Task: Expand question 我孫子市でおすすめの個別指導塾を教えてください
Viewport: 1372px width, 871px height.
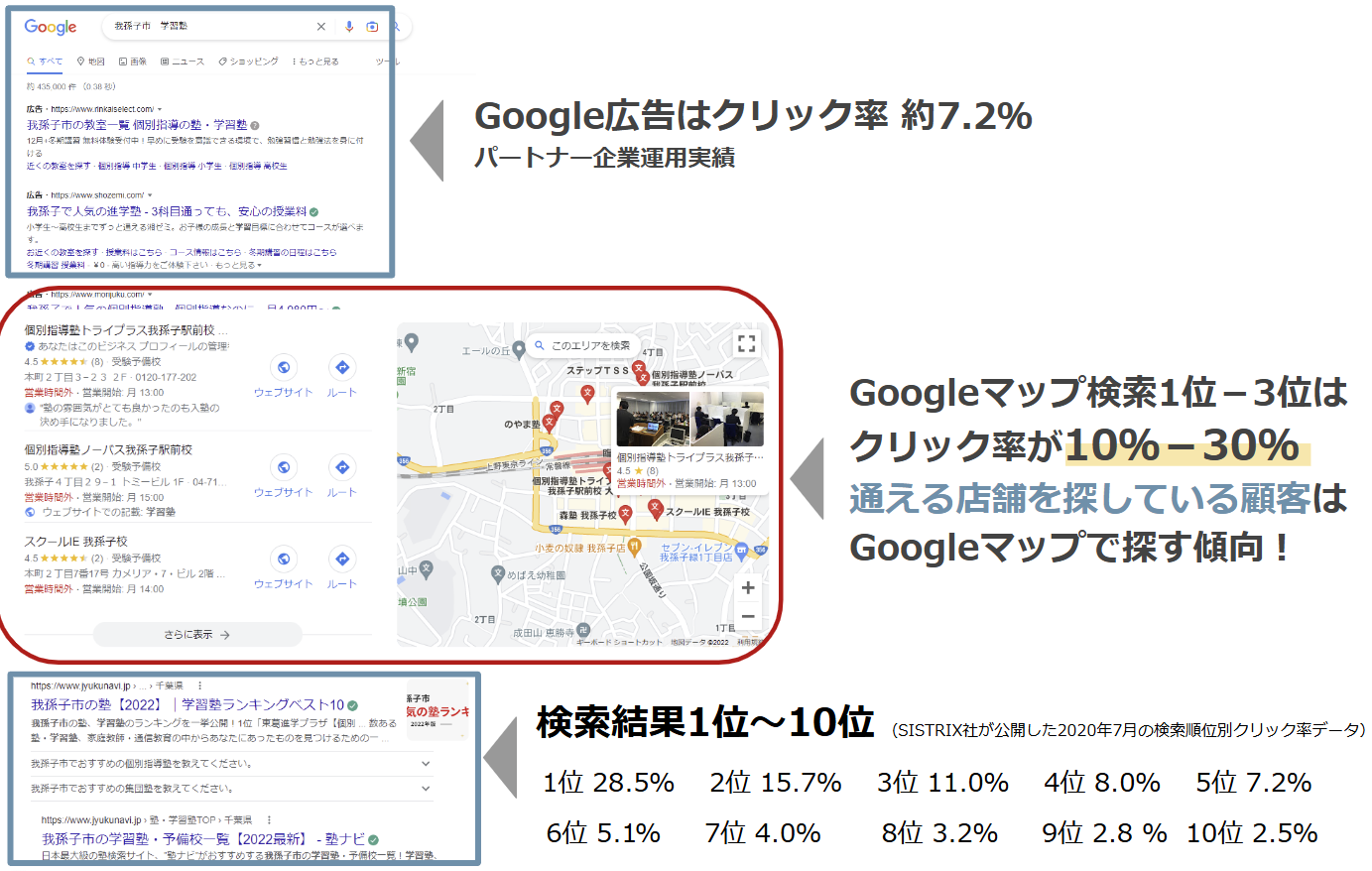Action: tap(232, 764)
